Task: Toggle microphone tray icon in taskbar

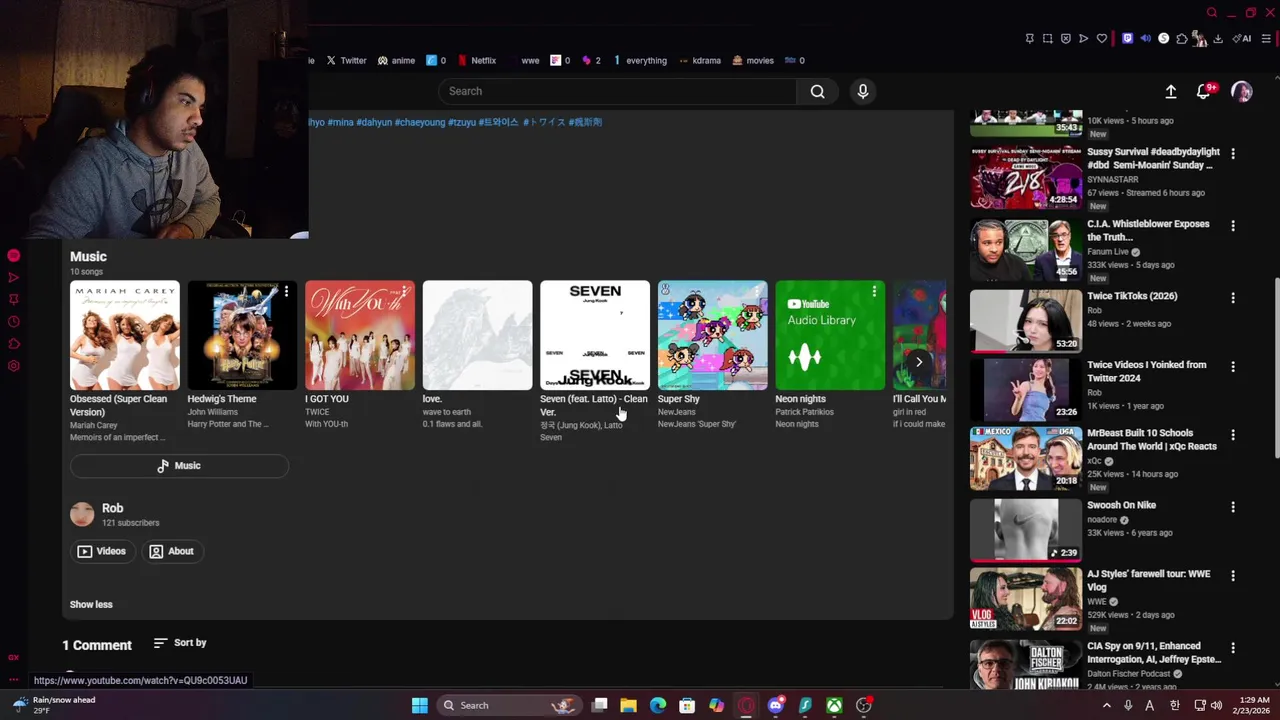Action: point(1128,705)
